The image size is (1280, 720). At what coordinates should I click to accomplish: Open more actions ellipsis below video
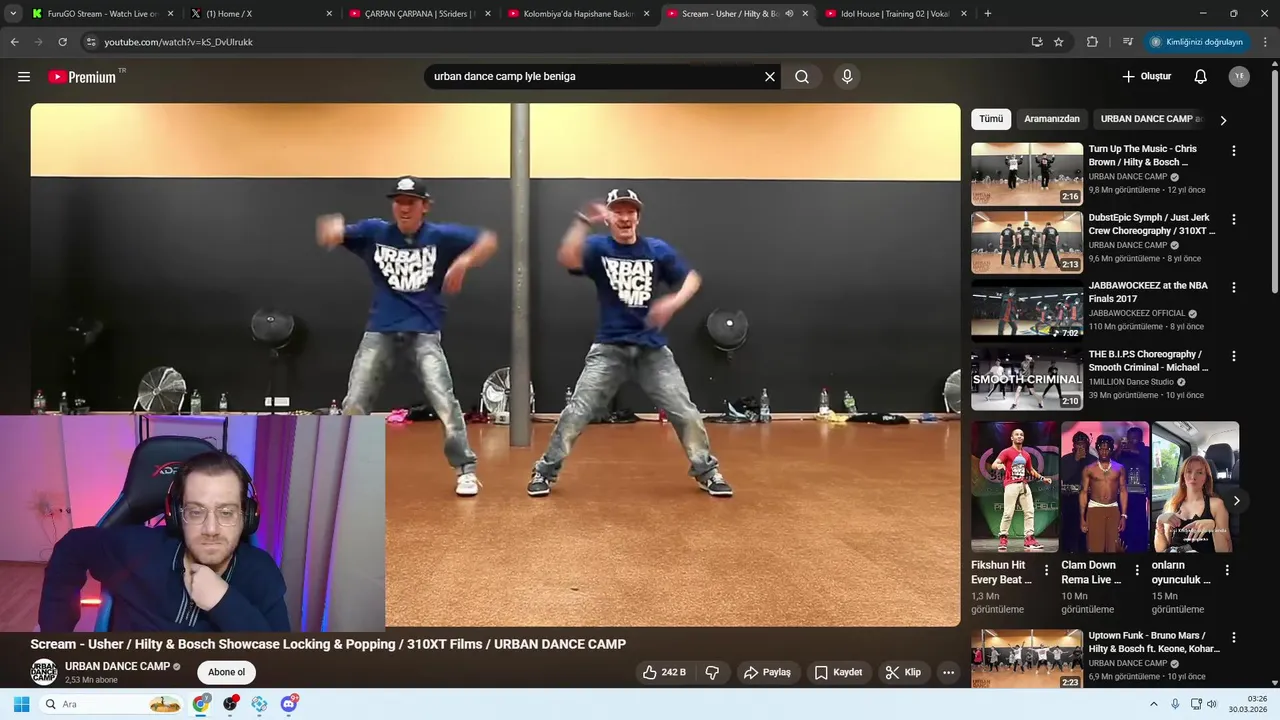coord(948,672)
